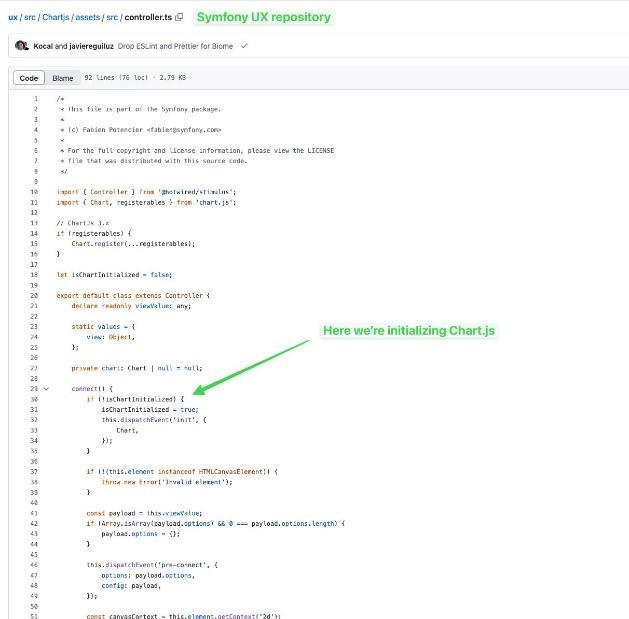Switch to the Blame view tab
The image size is (629, 619).
point(62,78)
